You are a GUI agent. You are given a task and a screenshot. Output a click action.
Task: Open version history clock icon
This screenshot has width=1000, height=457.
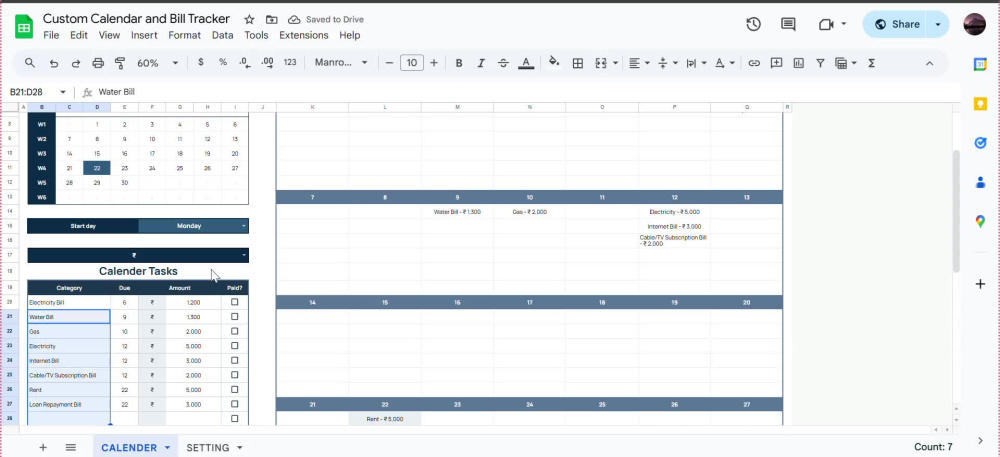753,24
